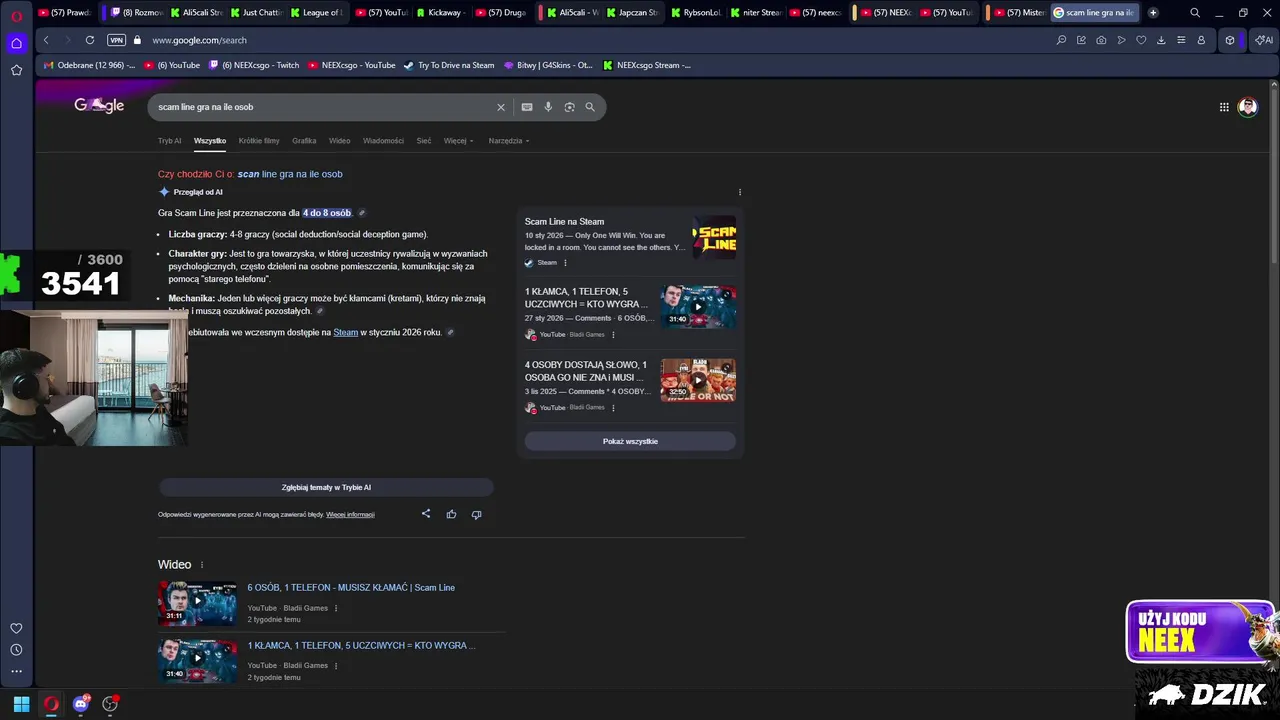Open NEEXcsgo - Twitch bookmark
Viewport: 1280px width, 720px height.
click(254, 65)
